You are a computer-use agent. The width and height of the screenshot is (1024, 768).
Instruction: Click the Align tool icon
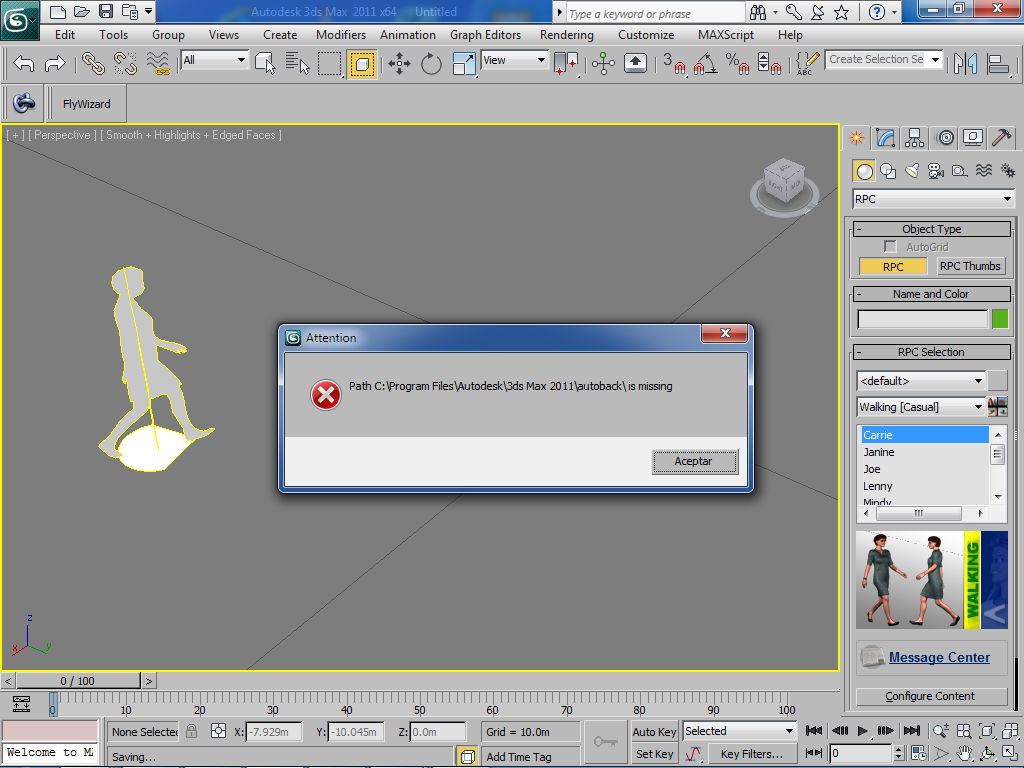[998, 64]
